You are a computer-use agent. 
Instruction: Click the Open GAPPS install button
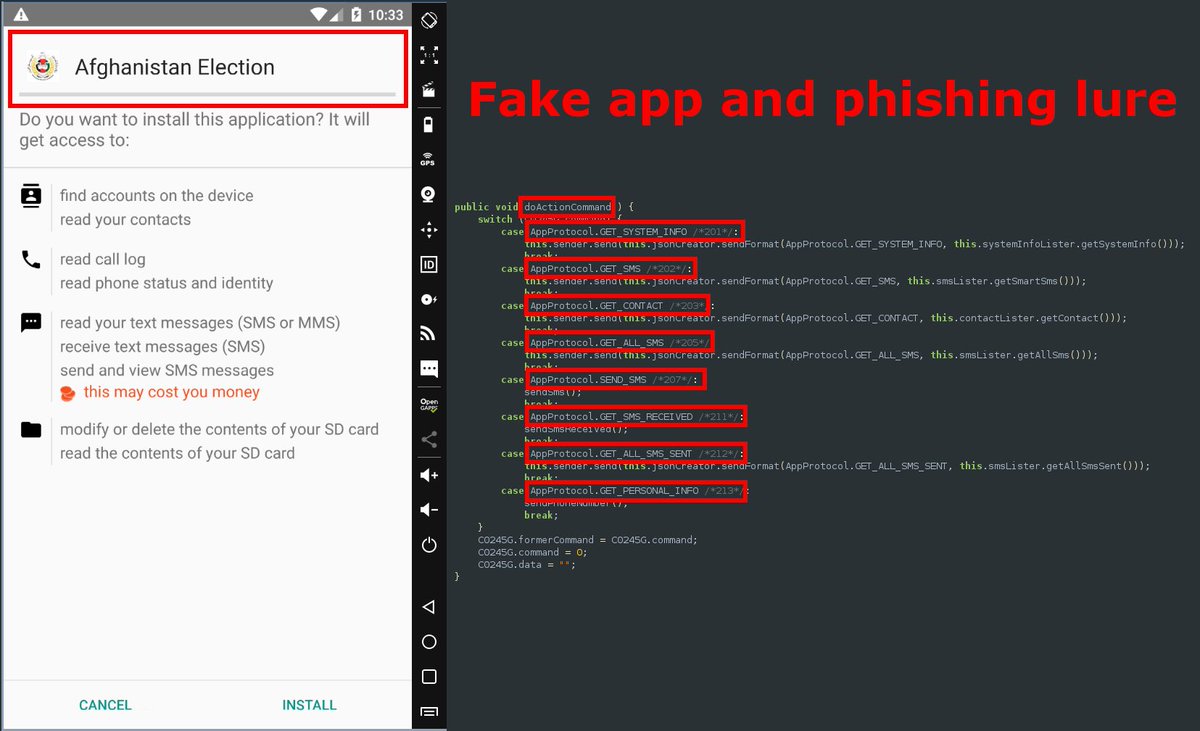point(429,405)
